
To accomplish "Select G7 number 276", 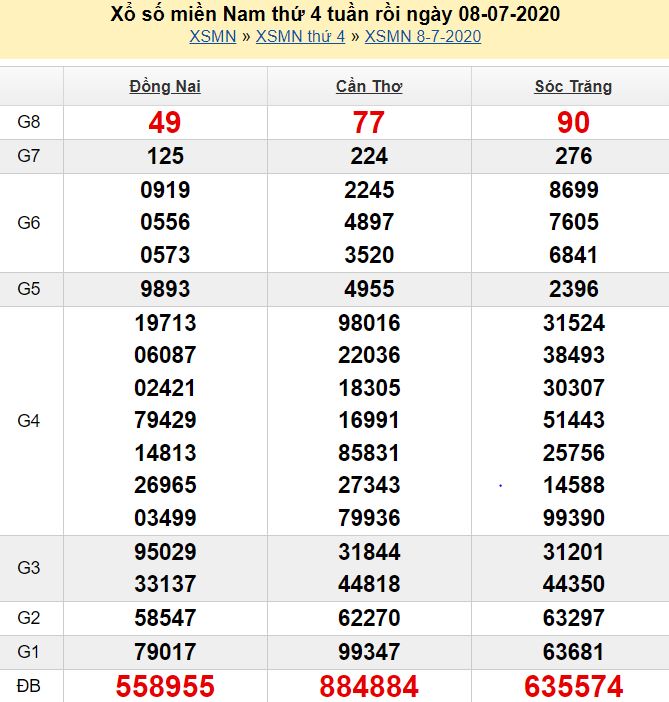I will click(574, 156).
